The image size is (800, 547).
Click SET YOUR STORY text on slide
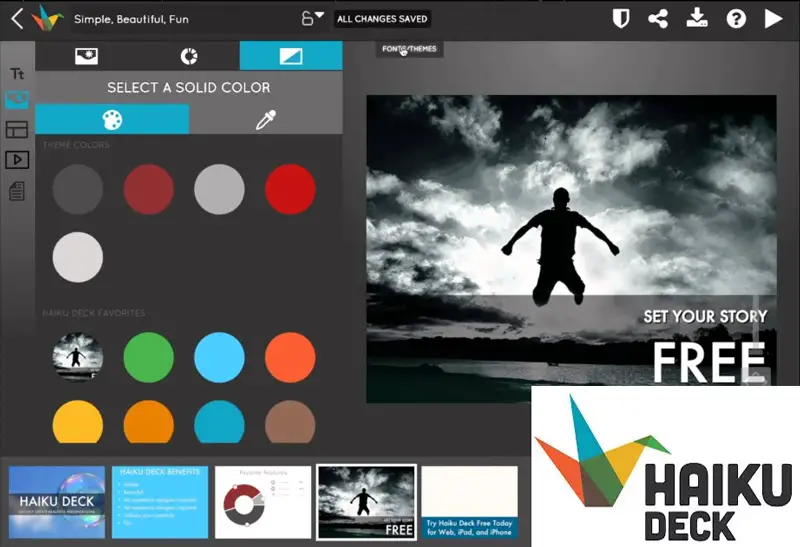click(x=705, y=316)
